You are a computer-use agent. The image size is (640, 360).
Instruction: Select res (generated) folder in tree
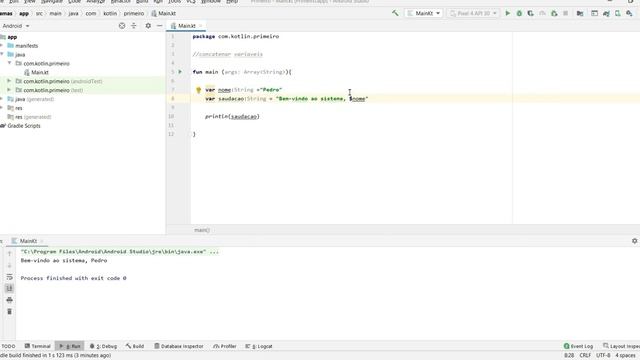click(x=29, y=117)
